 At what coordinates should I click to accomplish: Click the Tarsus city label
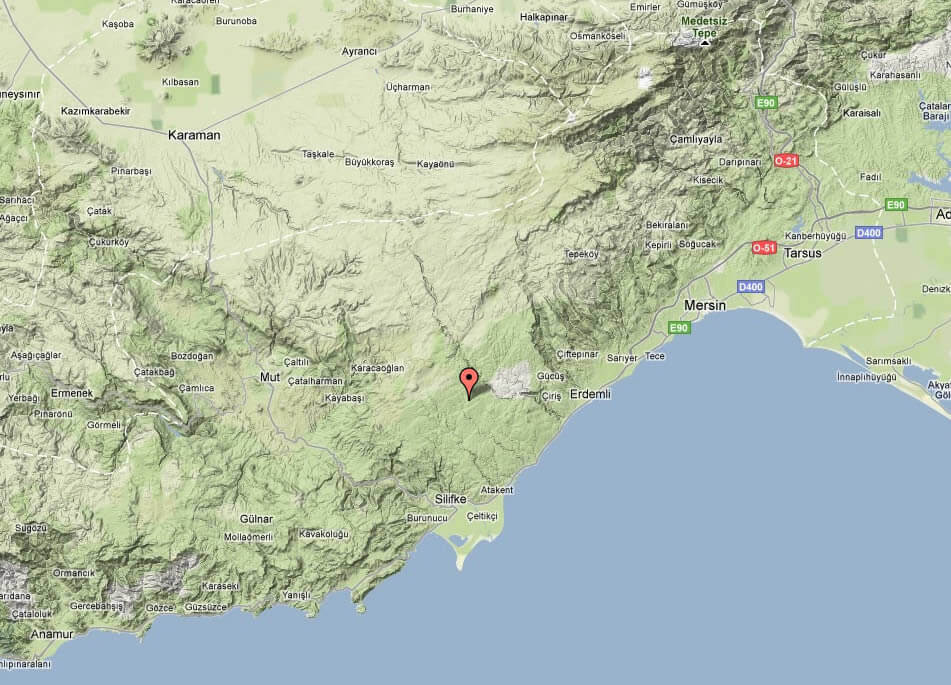[x=802, y=253]
